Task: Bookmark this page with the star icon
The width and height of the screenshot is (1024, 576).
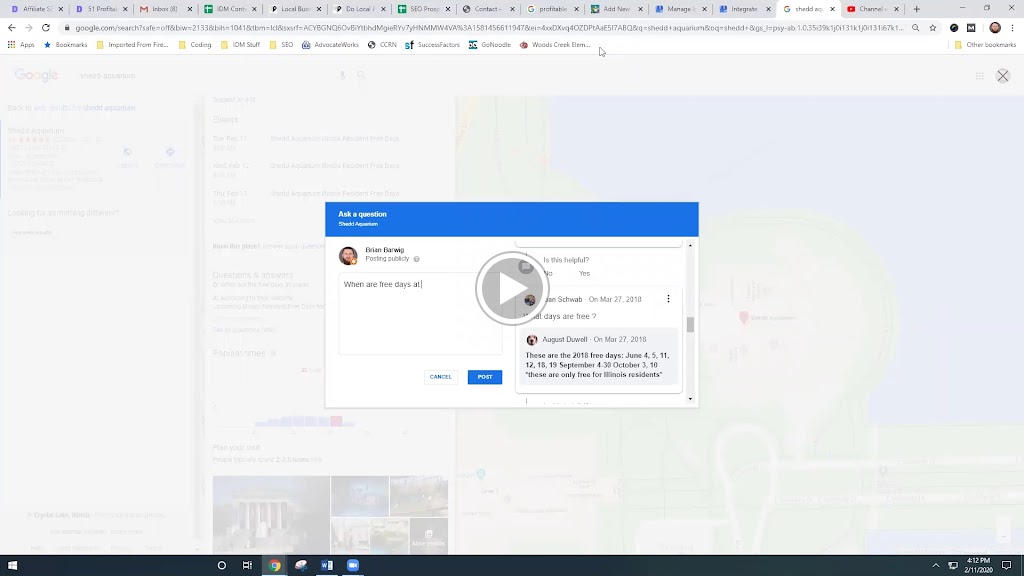Action: coord(933,28)
